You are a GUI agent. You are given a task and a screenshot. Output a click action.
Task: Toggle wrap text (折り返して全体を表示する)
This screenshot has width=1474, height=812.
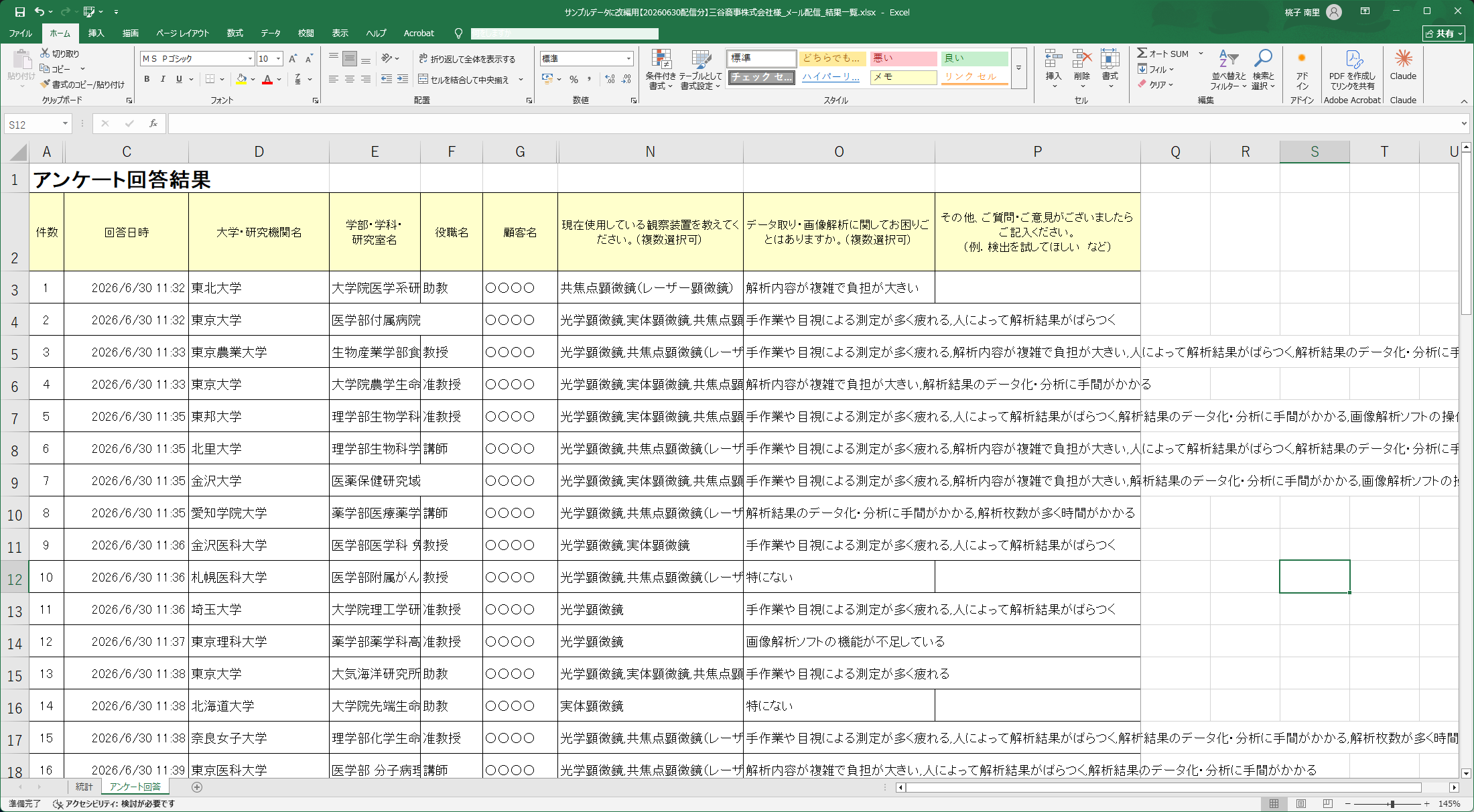(467, 59)
